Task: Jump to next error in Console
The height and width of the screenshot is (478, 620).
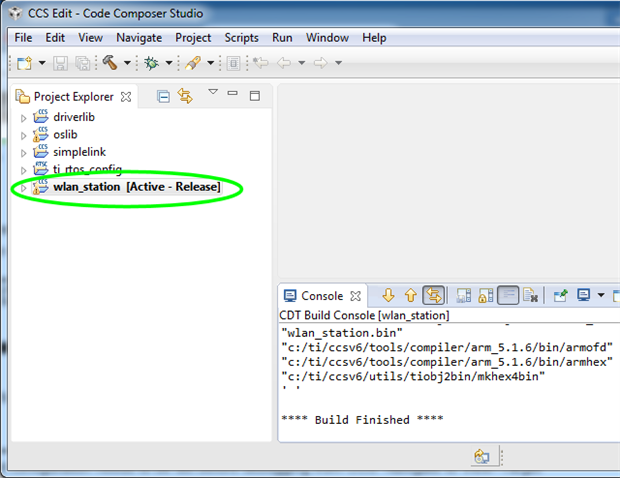Action: point(388,295)
